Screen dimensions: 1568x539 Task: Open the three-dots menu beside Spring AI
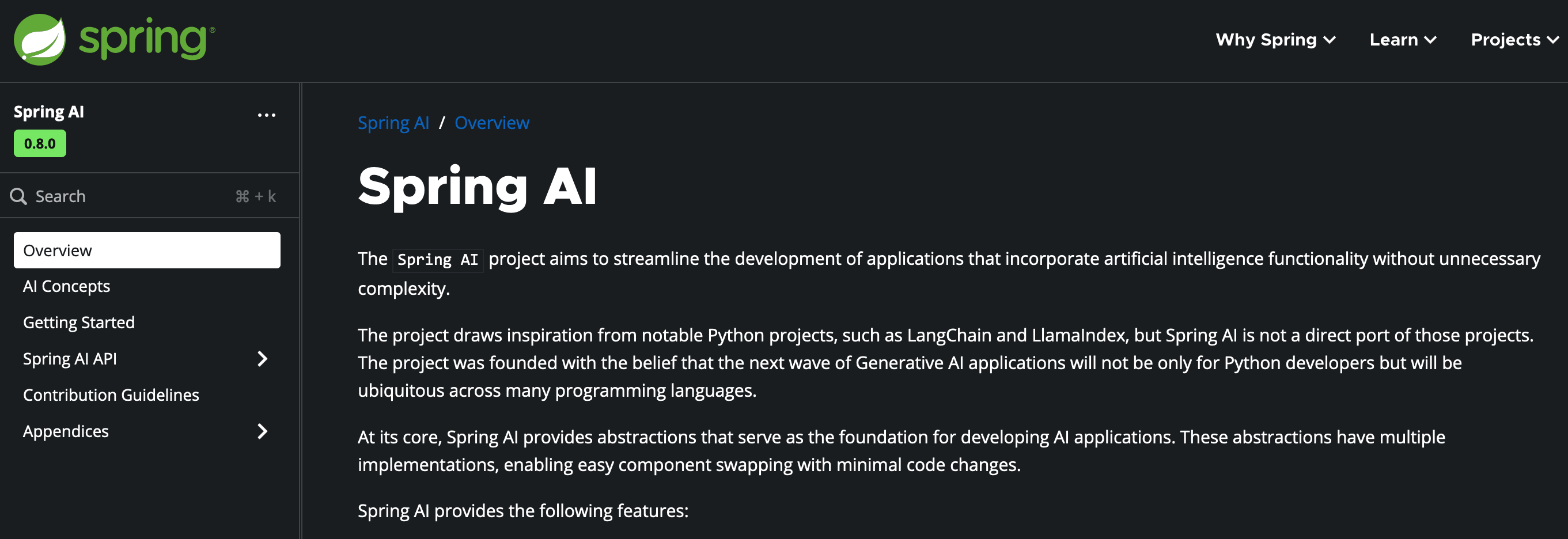click(x=267, y=115)
